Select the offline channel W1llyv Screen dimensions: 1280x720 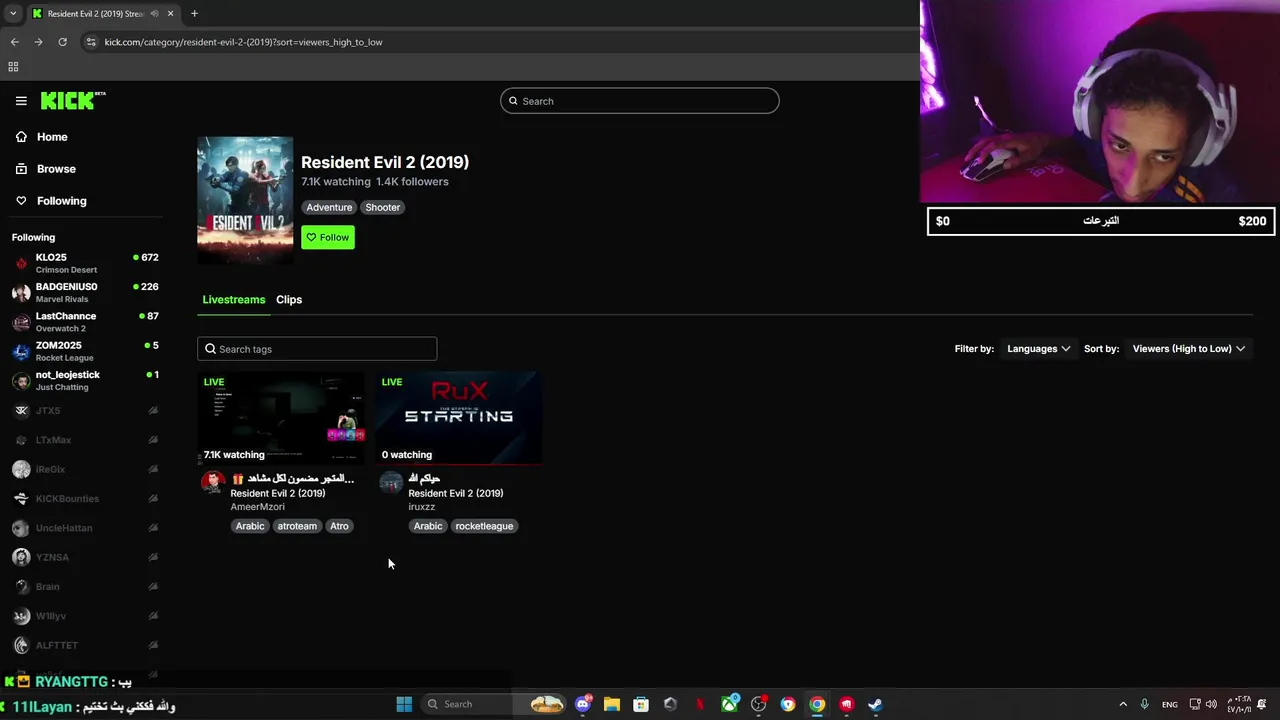85,616
